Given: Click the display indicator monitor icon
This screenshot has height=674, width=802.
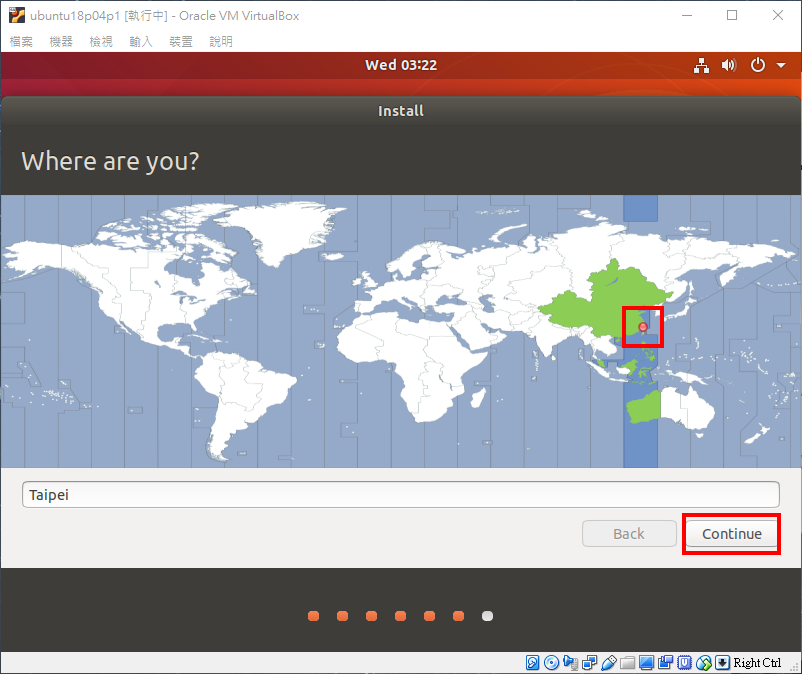Looking at the screenshot, I should click(647, 663).
